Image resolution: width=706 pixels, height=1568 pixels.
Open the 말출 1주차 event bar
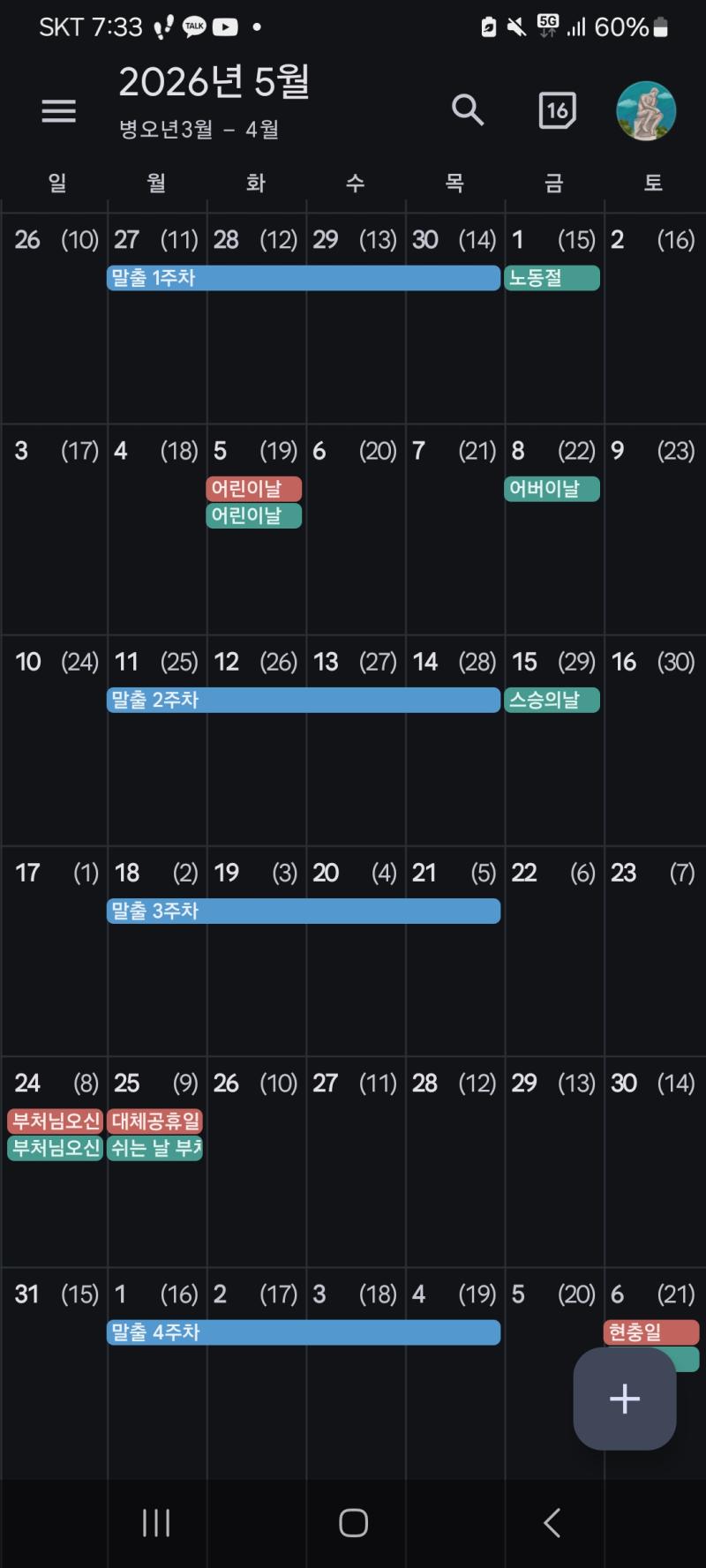coord(304,278)
